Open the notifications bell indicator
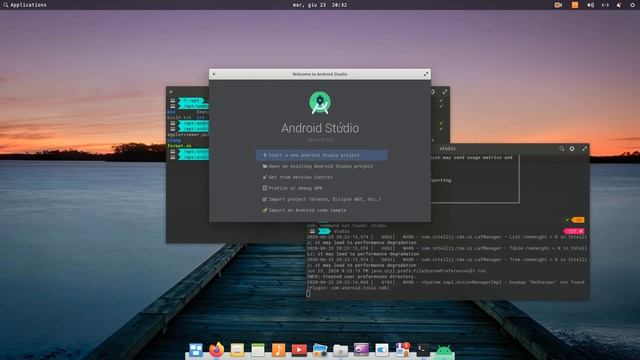Screen dimensions: 640x360 tap(619, 5)
